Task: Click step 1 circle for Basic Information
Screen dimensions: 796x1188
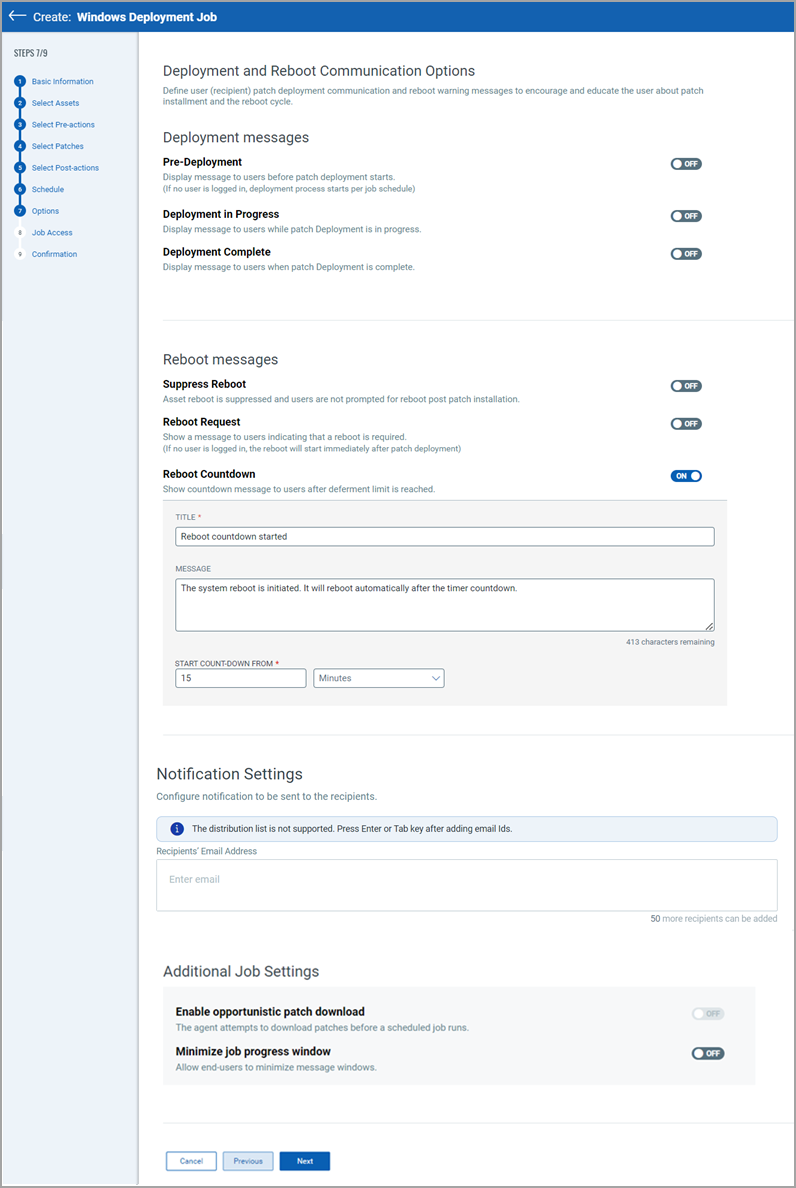Action: coord(20,81)
